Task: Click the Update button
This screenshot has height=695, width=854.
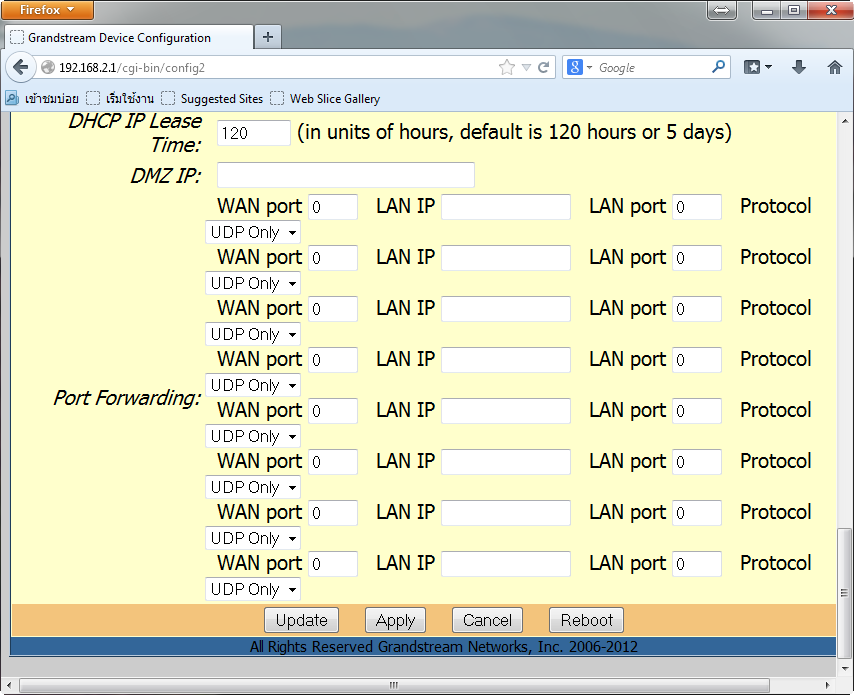Action: 301,620
